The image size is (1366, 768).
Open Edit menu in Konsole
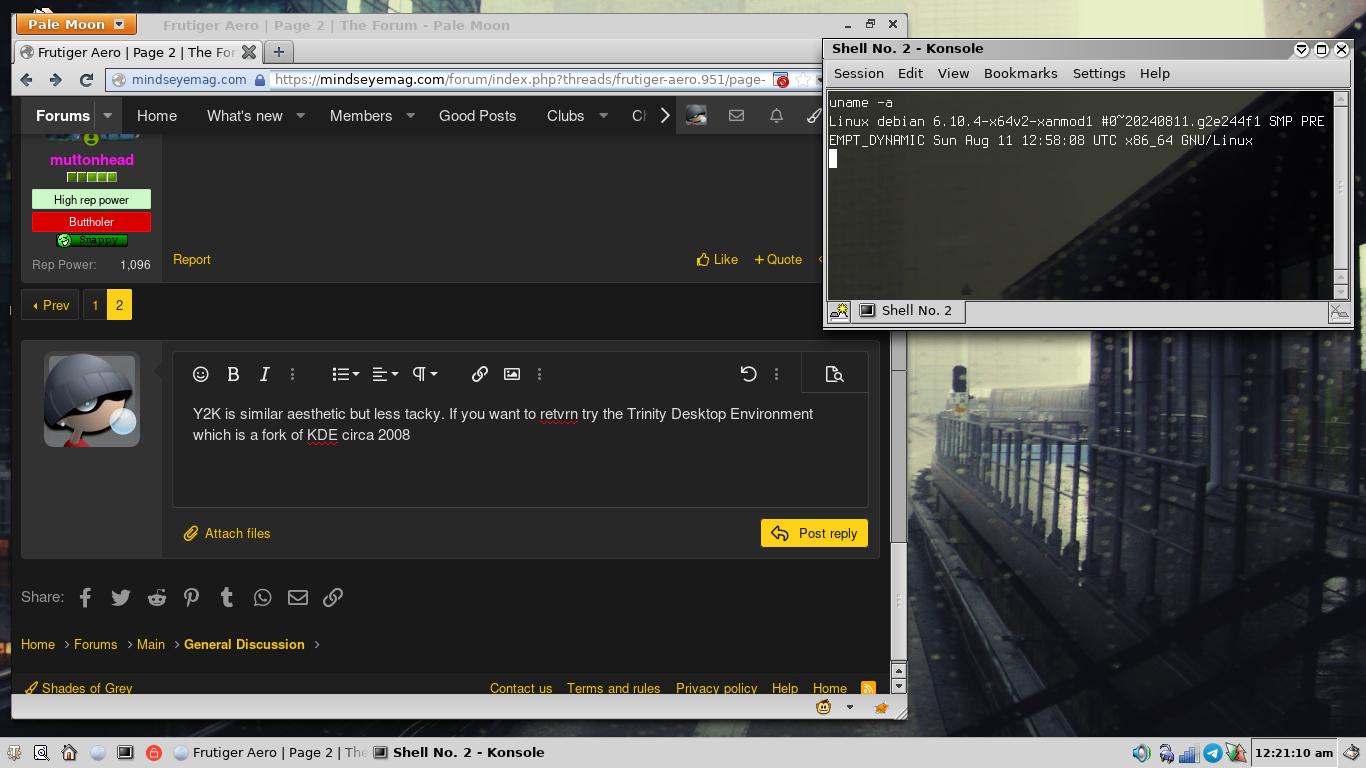[910, 73]
